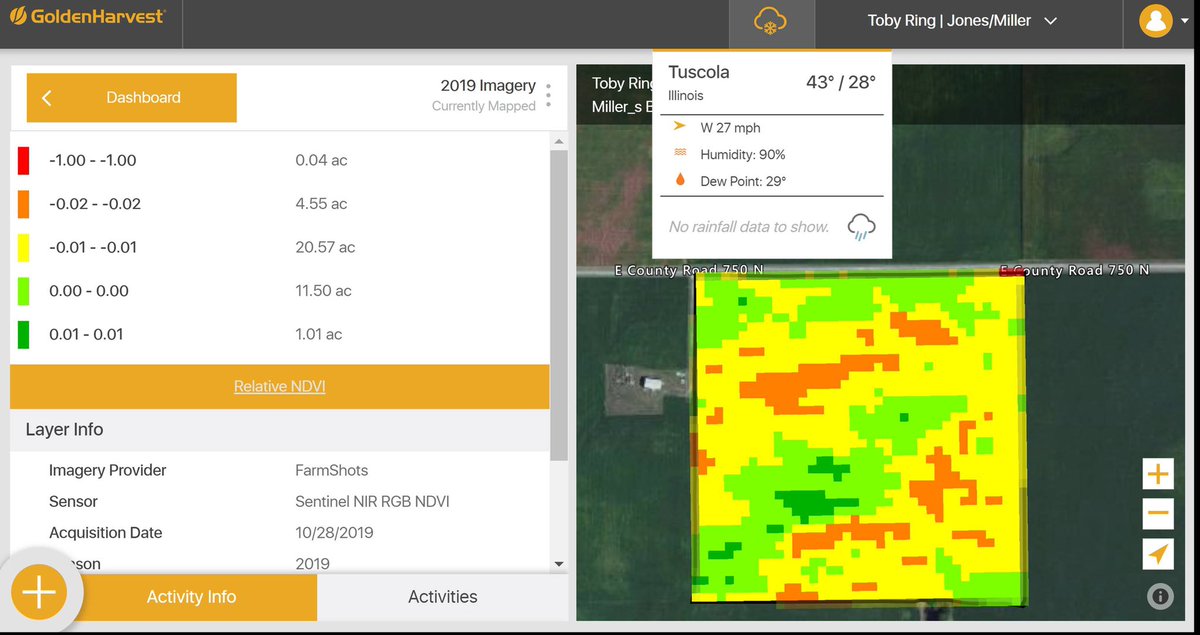Image resolution: width=1200 pixels, height=635 pixels.
Task: Click the 20.57 ac value
Action: coord(325,247)
